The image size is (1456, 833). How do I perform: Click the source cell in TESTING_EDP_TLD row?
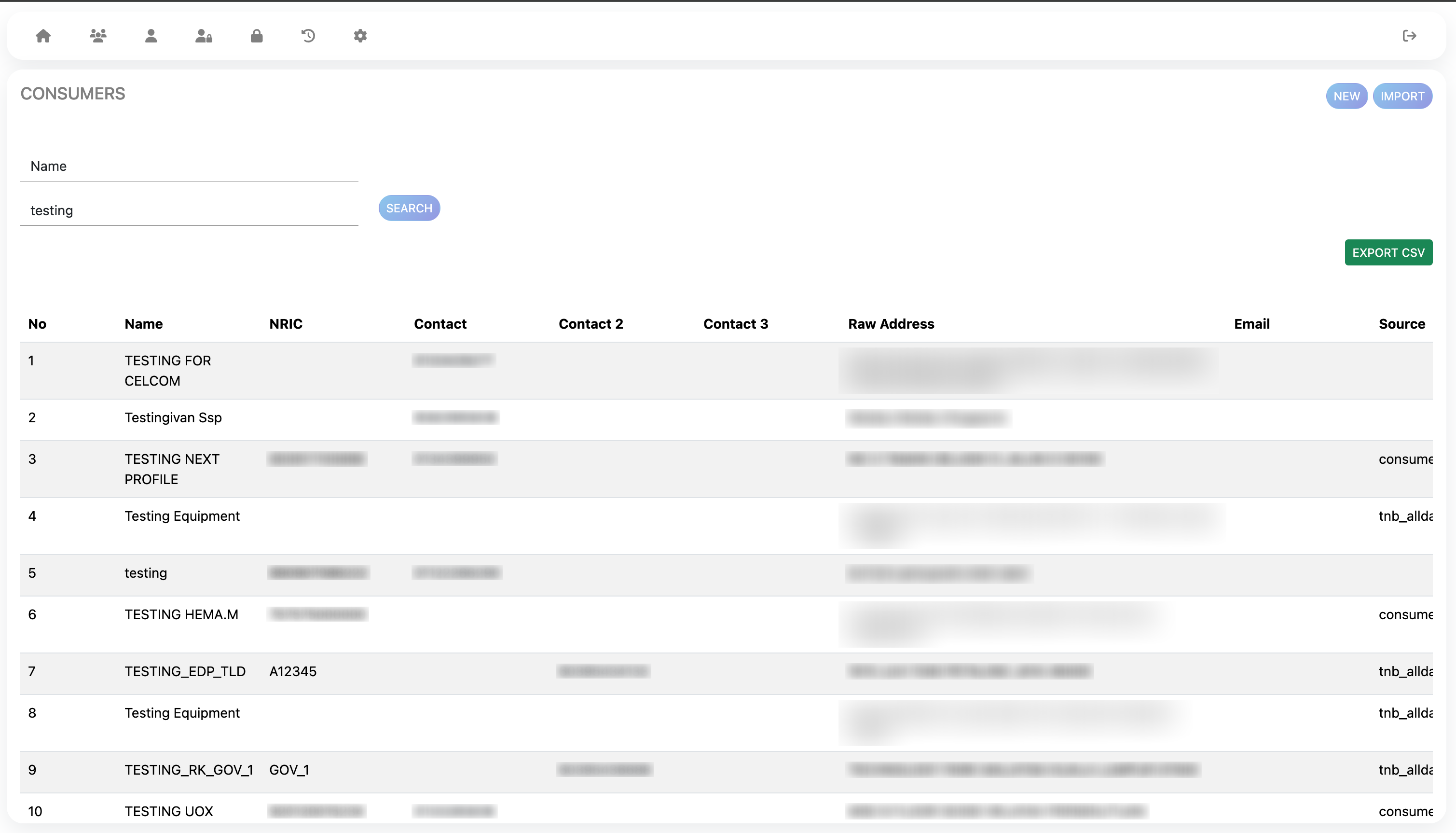pos(1405,672)
